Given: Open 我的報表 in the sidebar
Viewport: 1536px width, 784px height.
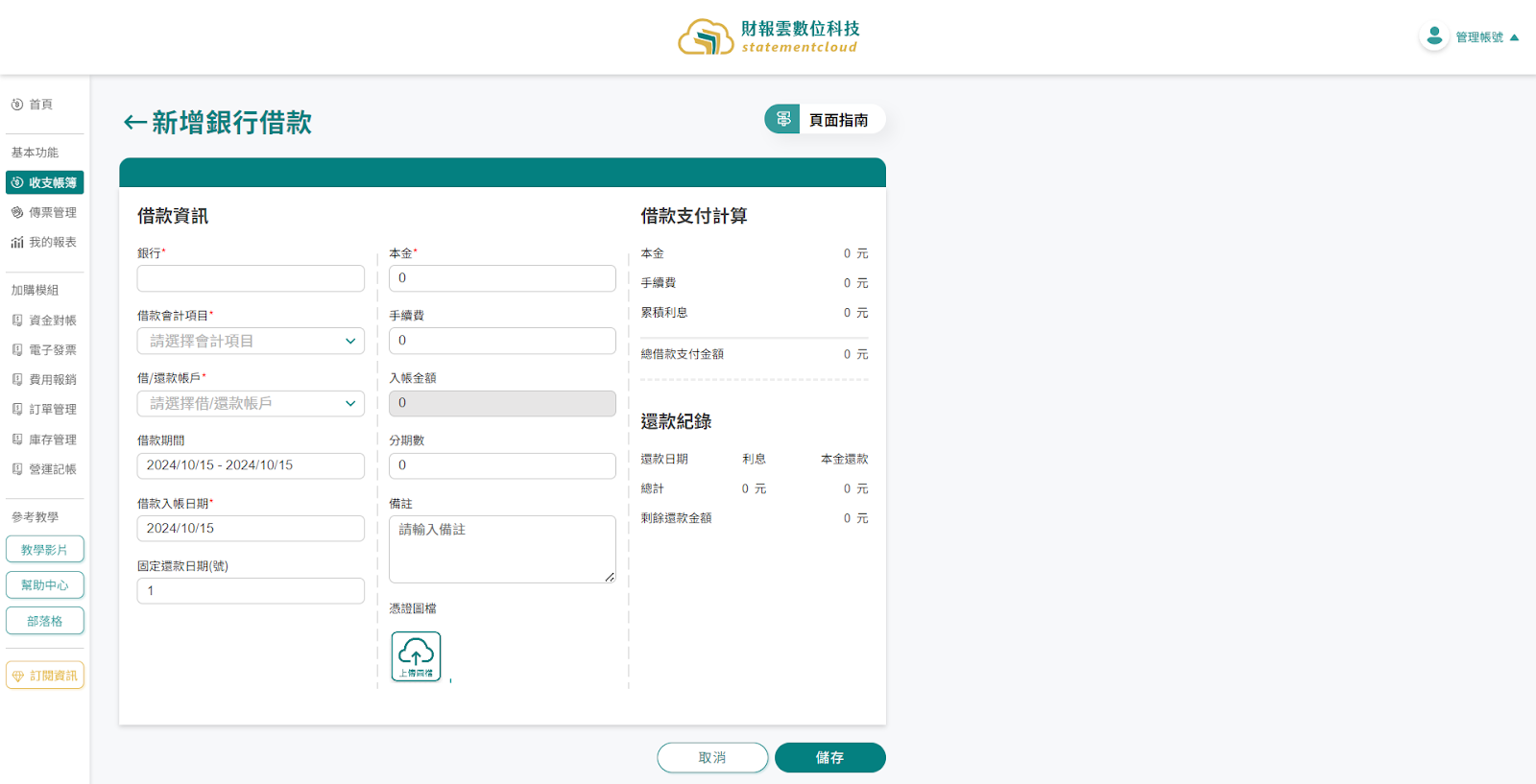Looking at the screenshot, I should coord(44,243).
